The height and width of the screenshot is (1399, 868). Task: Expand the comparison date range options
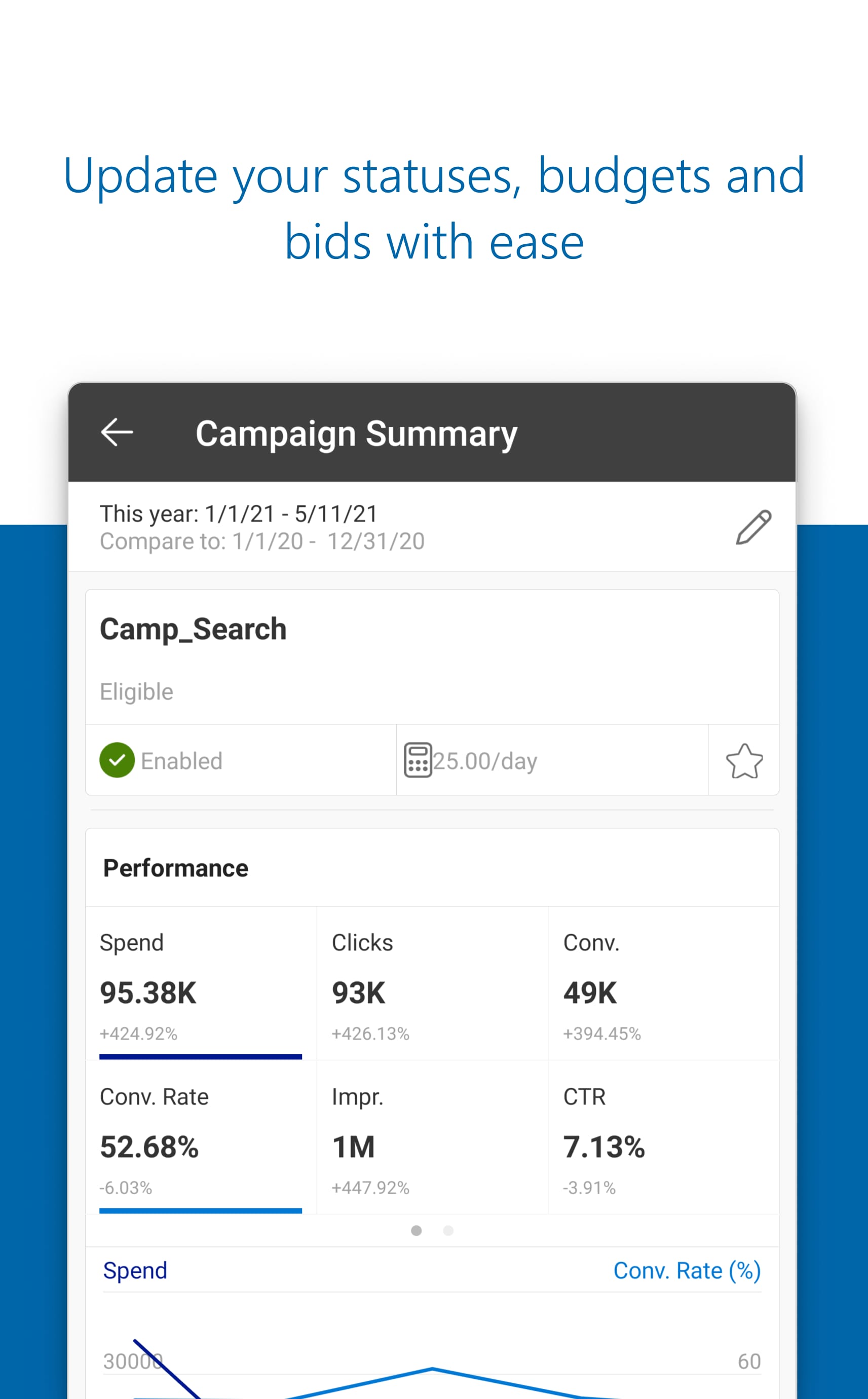(262, 540)
